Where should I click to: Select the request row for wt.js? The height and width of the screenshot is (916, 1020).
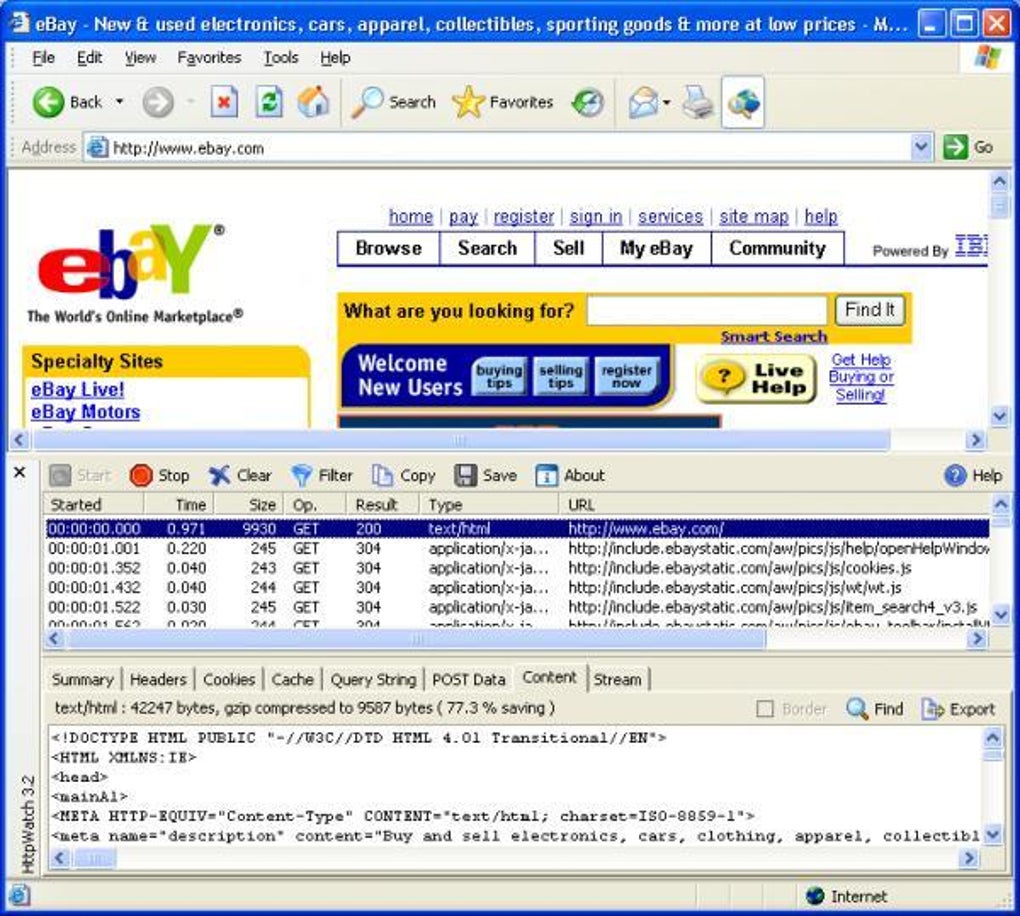coord(518,587)
